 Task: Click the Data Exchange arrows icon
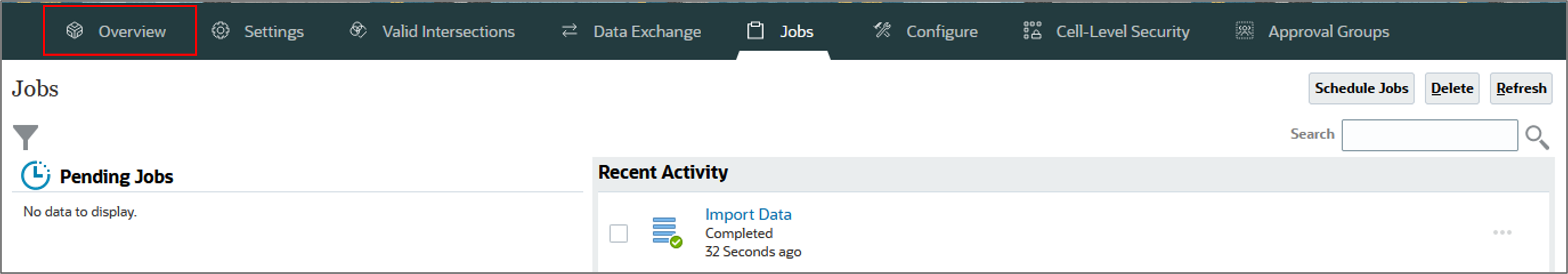[569, 30]
